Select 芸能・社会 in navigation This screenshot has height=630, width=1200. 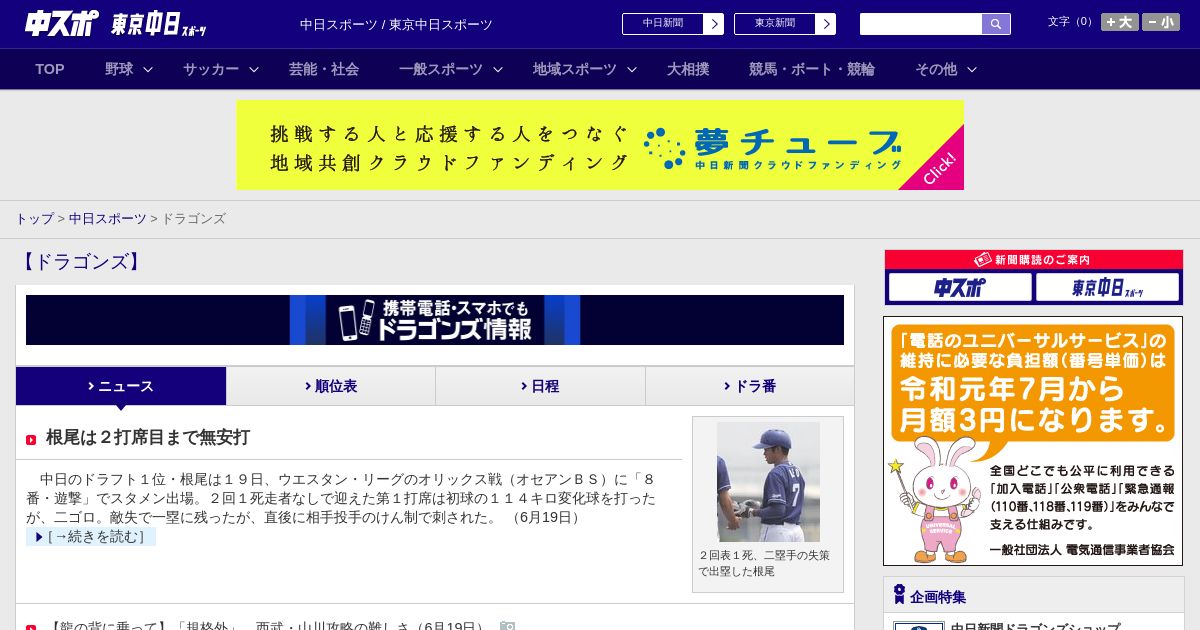(324, 69)
